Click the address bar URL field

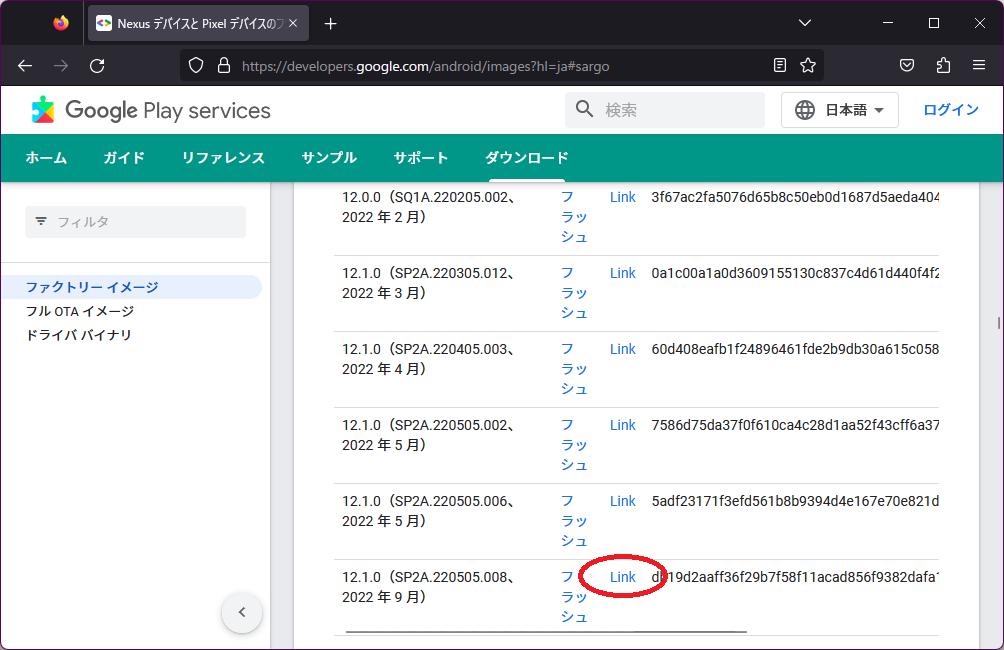(x=501, y=66)
